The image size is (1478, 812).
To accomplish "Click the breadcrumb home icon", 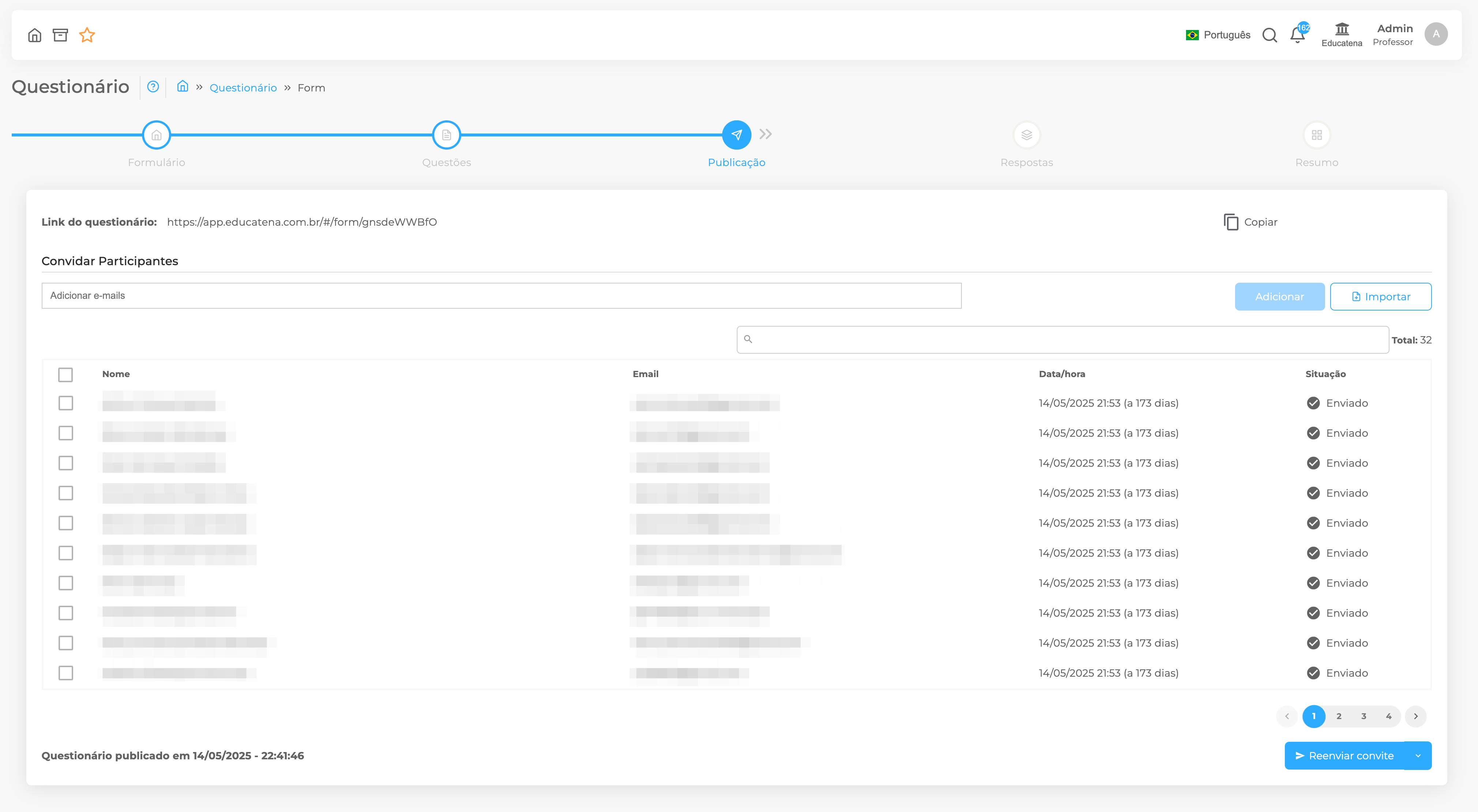I will coord(183,87).
